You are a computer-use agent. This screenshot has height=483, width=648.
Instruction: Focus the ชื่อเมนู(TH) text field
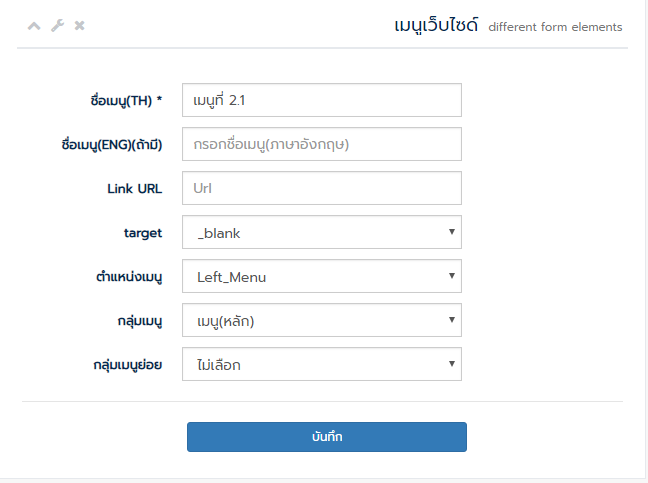point(322,100)
